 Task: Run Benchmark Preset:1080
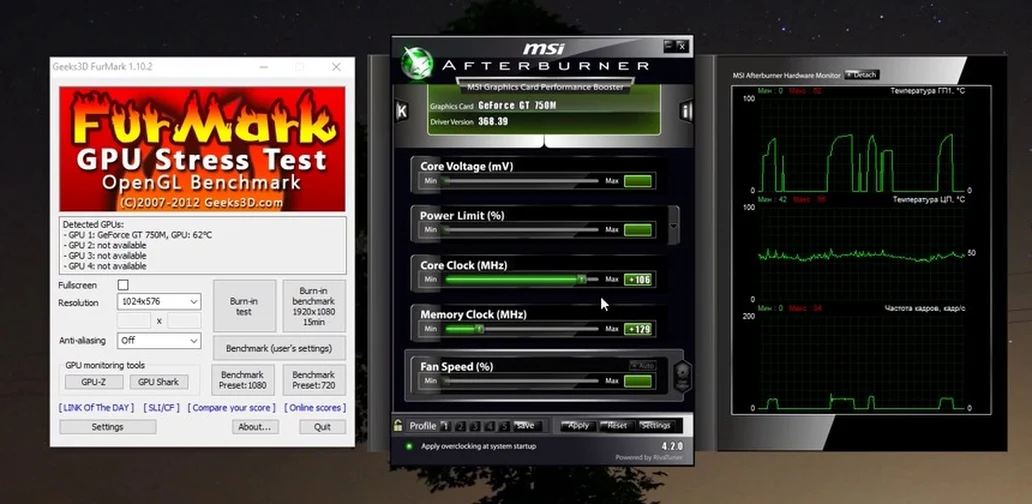pos(243,380)
